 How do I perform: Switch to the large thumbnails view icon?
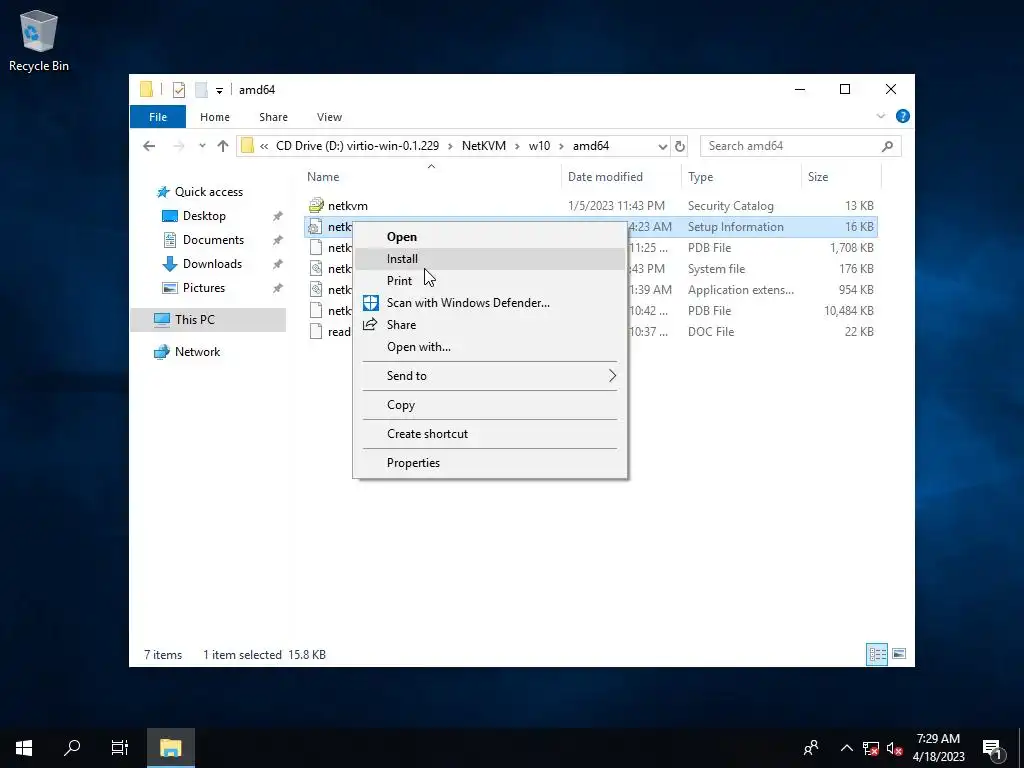click(899, 654)
